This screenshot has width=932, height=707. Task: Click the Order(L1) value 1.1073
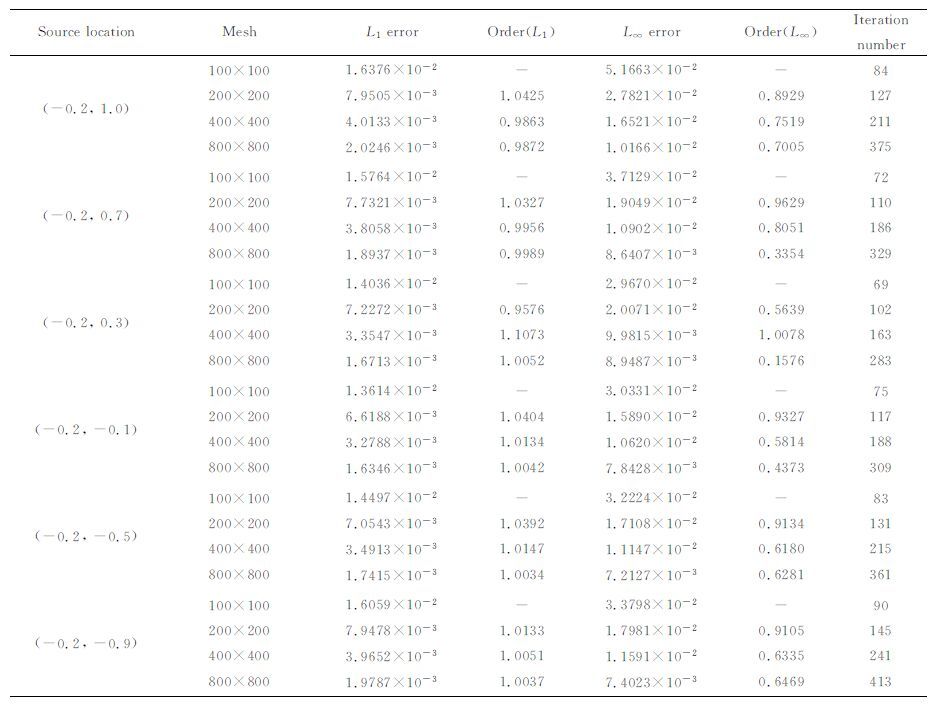[x=521, y=335]
